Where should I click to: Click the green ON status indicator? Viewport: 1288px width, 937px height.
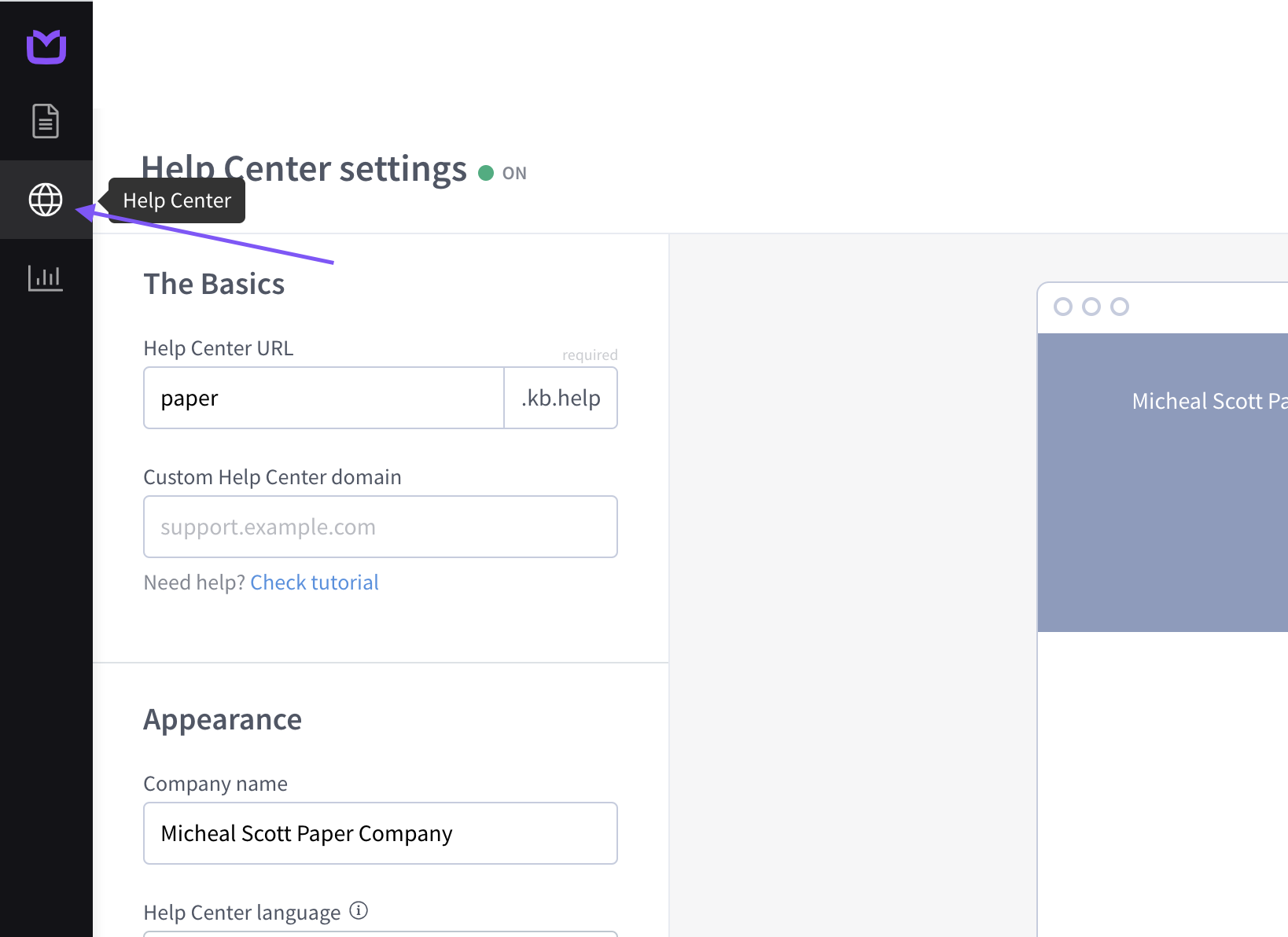[502, 173]
